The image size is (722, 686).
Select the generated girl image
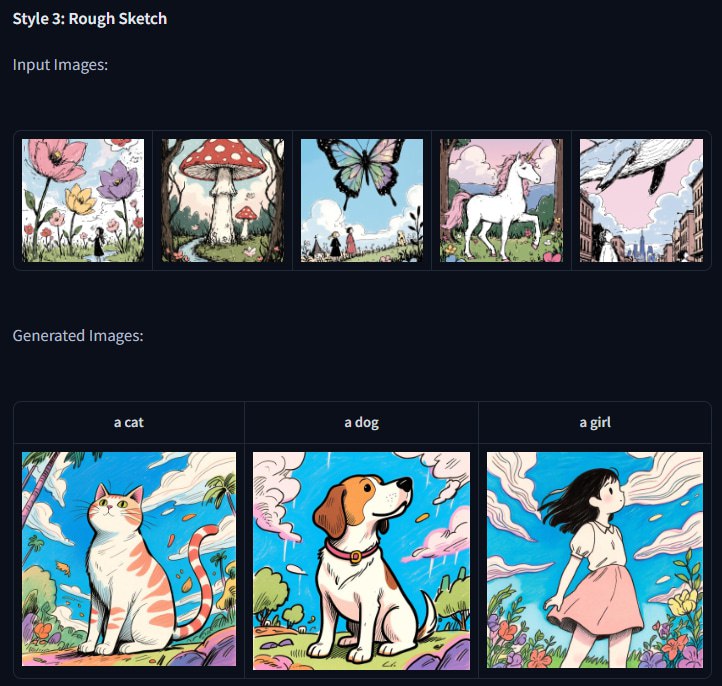coord(595,560)
